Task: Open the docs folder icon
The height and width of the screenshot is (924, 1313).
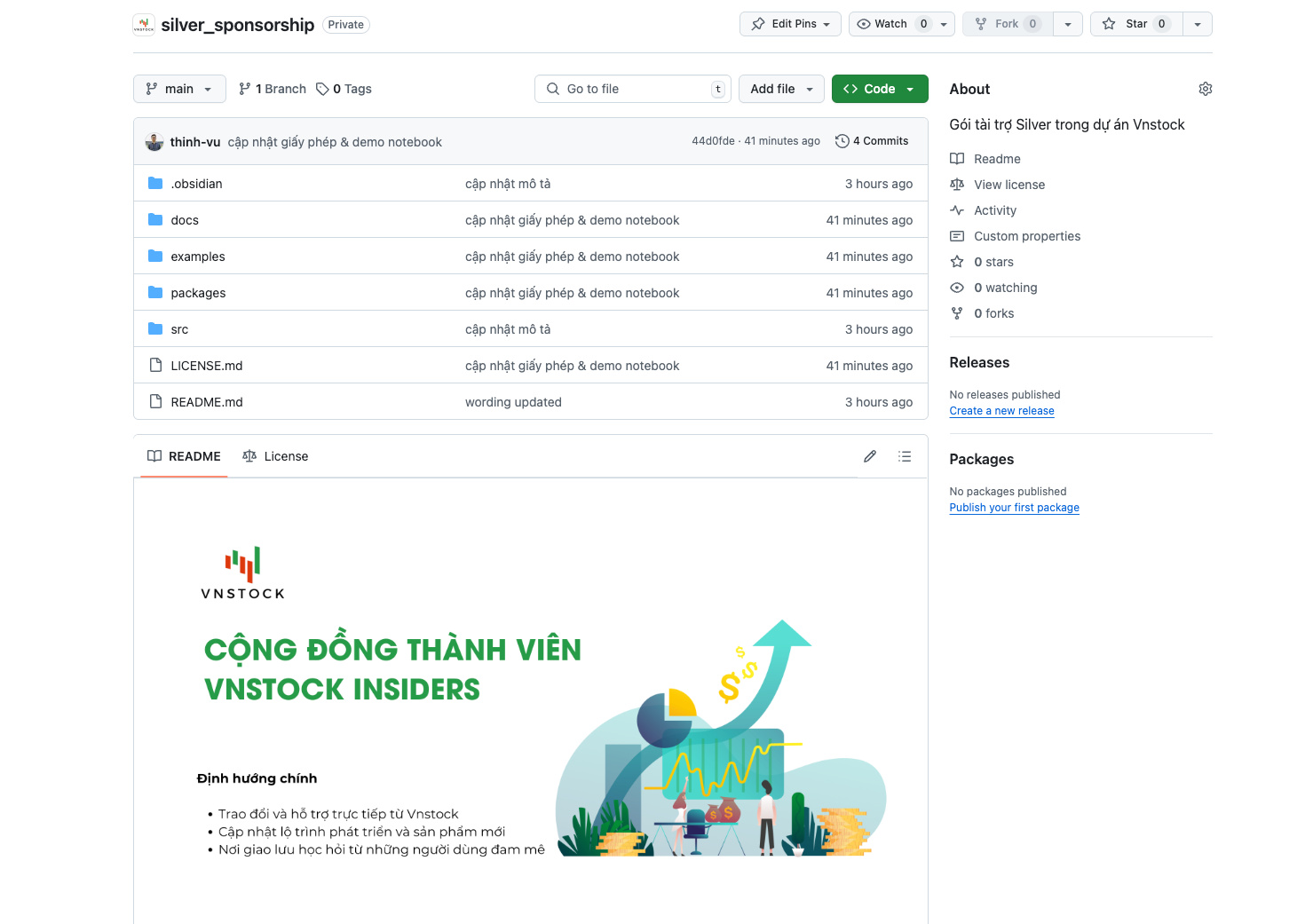Action: pyautogui.click(x=154, y=219)
